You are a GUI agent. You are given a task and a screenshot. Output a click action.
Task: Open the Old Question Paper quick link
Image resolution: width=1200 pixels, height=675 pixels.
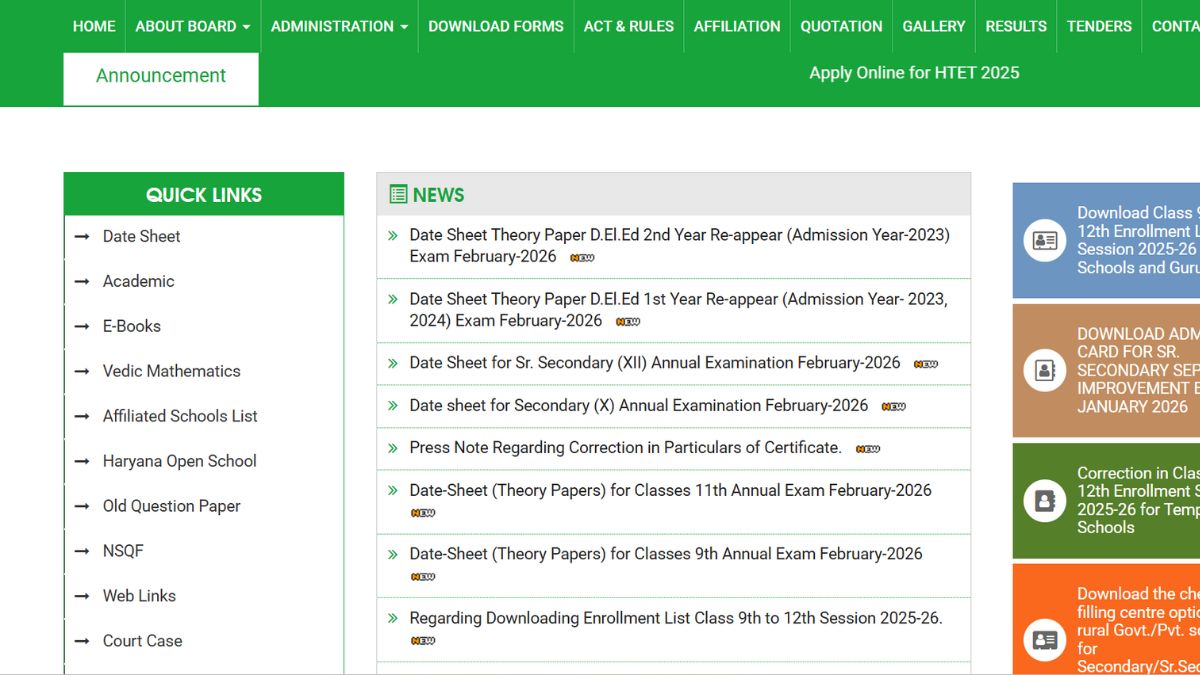(x=171, y=506)
